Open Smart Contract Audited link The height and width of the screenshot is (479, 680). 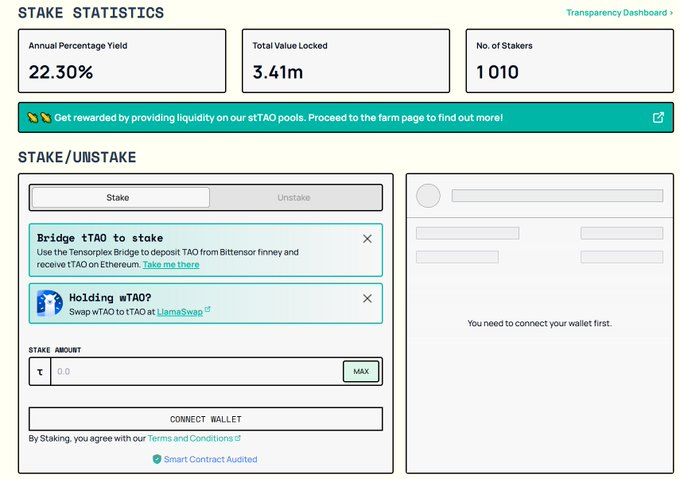(x=210, y=459)
